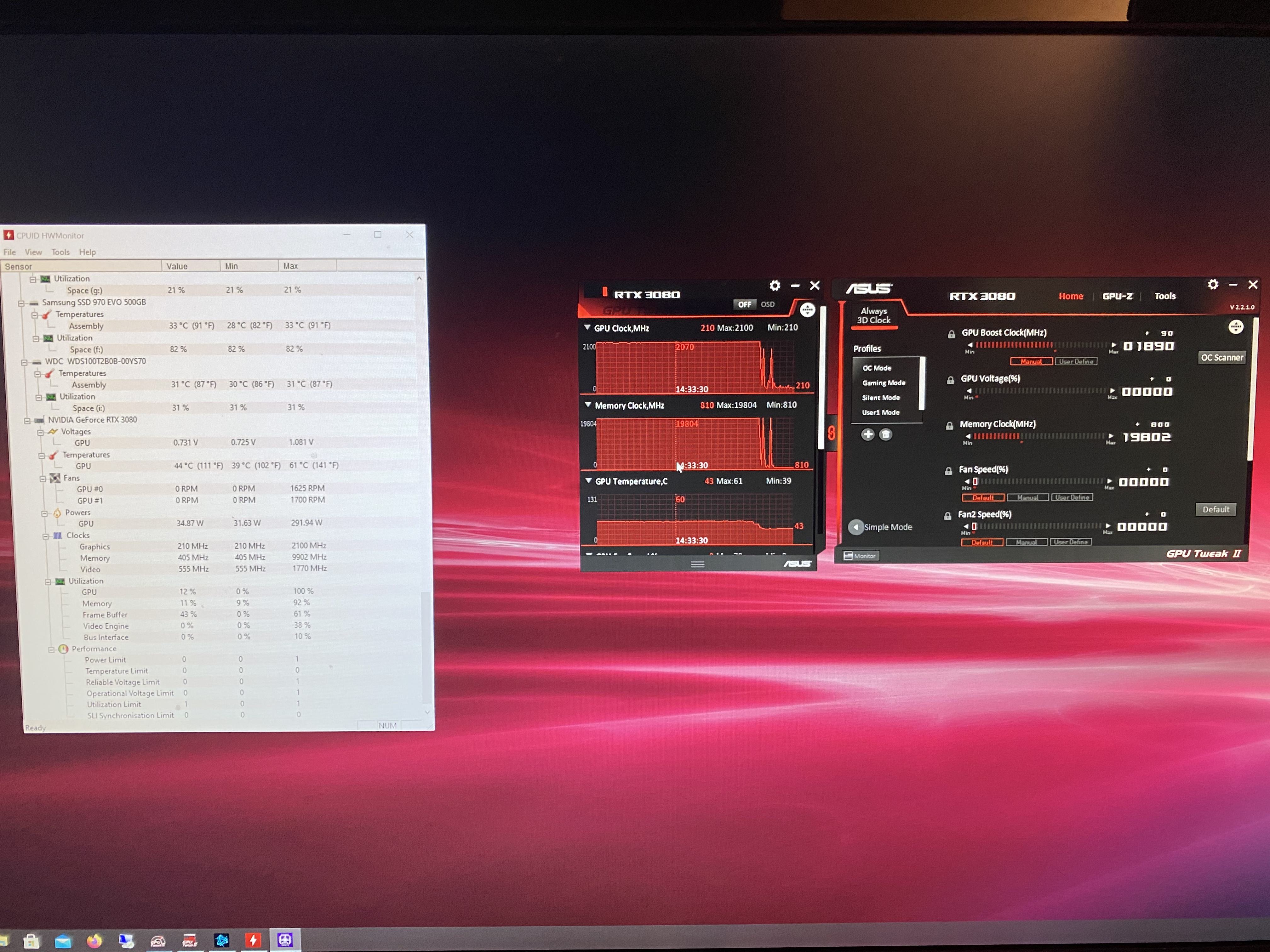Click round layout icon in monitor window

click(x=807, y=310)
